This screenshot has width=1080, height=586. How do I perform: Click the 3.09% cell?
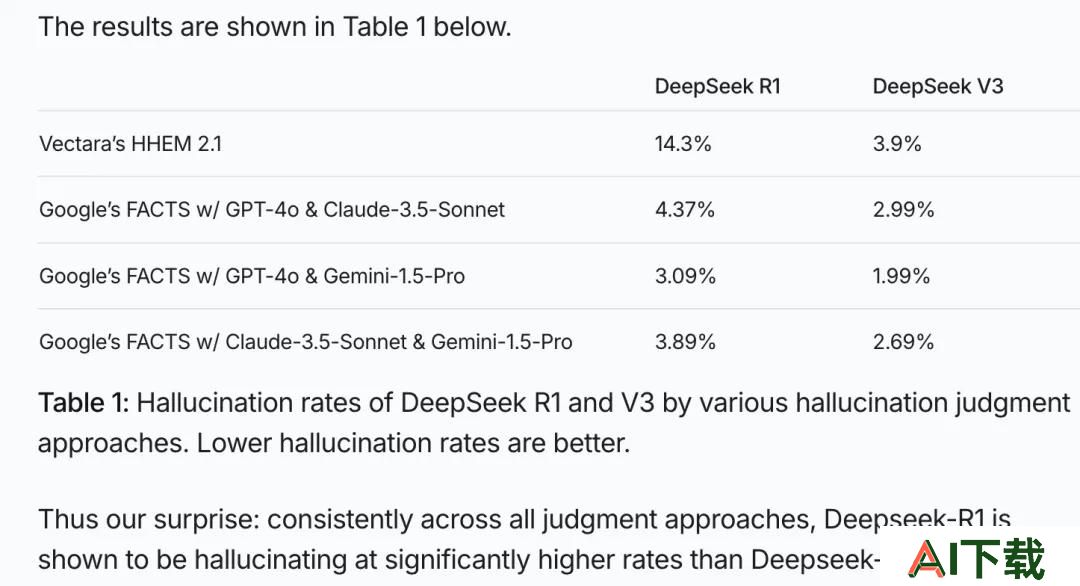[685, 275]
